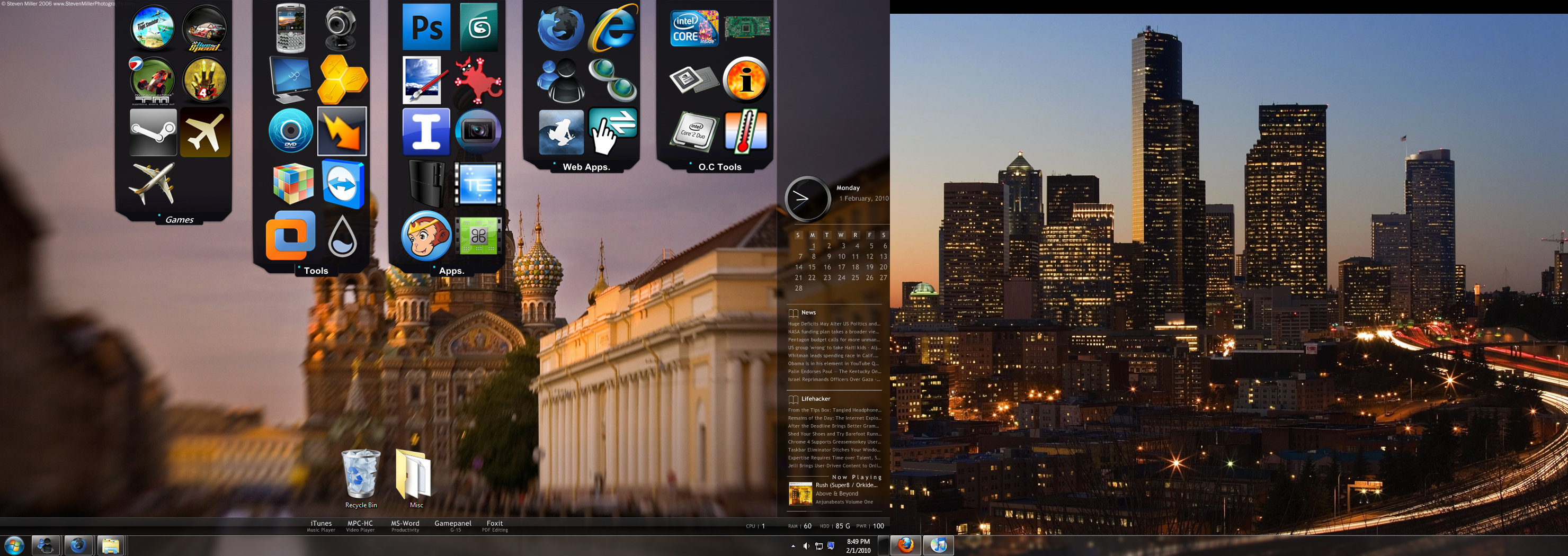The image size is (1568, 556).
Task: Open the Core 2 Duo processor icon
Action: coord(694,132)
